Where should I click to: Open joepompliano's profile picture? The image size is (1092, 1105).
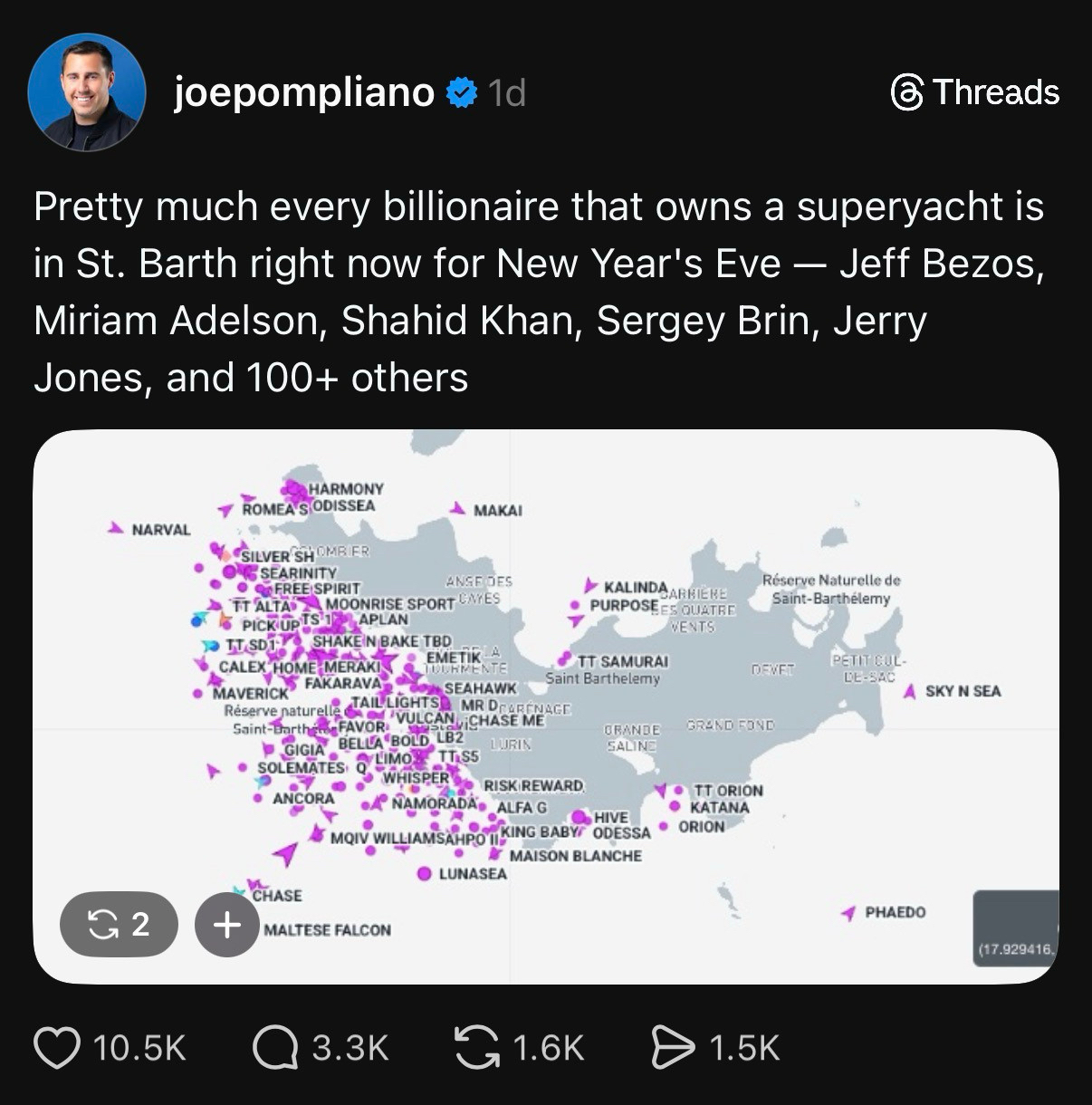pos(87,92)
